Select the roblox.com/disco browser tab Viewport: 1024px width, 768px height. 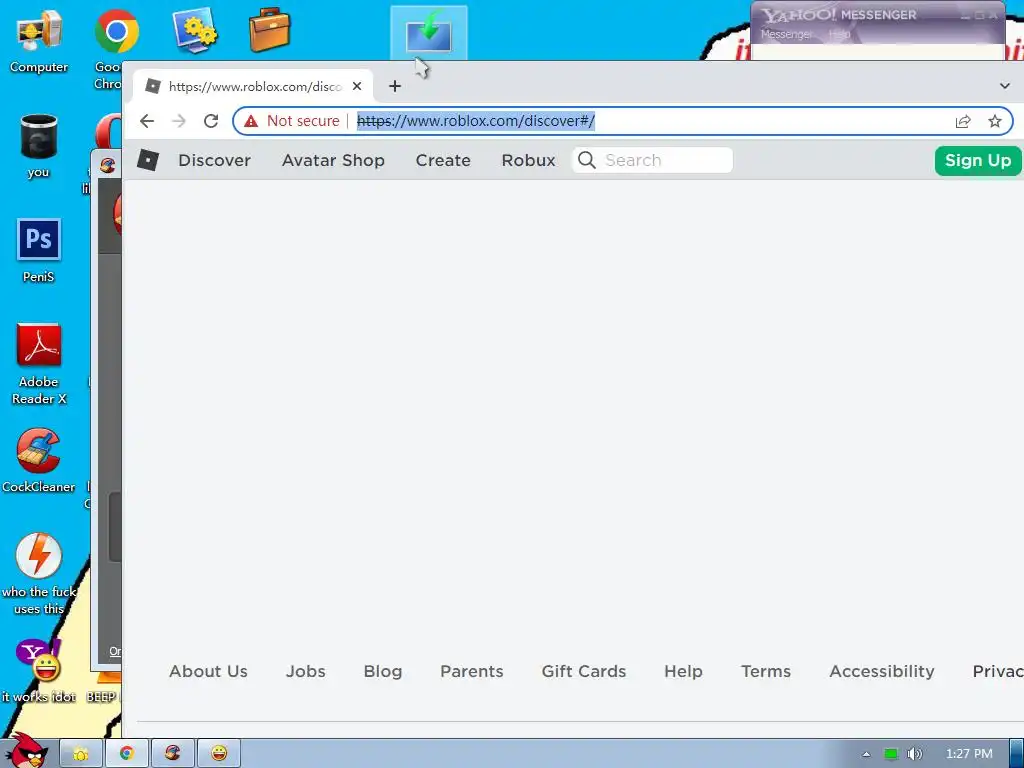(253, 86)
